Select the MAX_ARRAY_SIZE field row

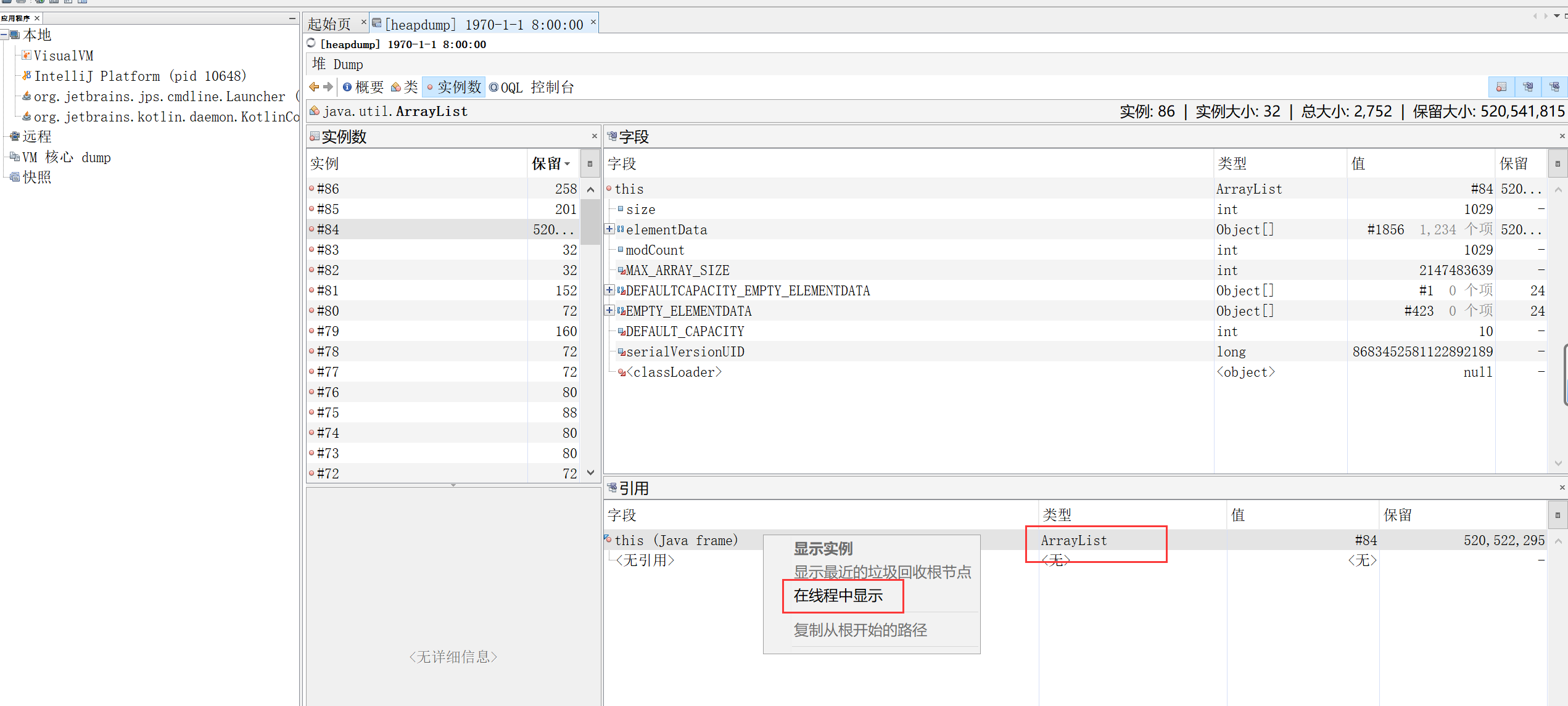(1076, 270)
